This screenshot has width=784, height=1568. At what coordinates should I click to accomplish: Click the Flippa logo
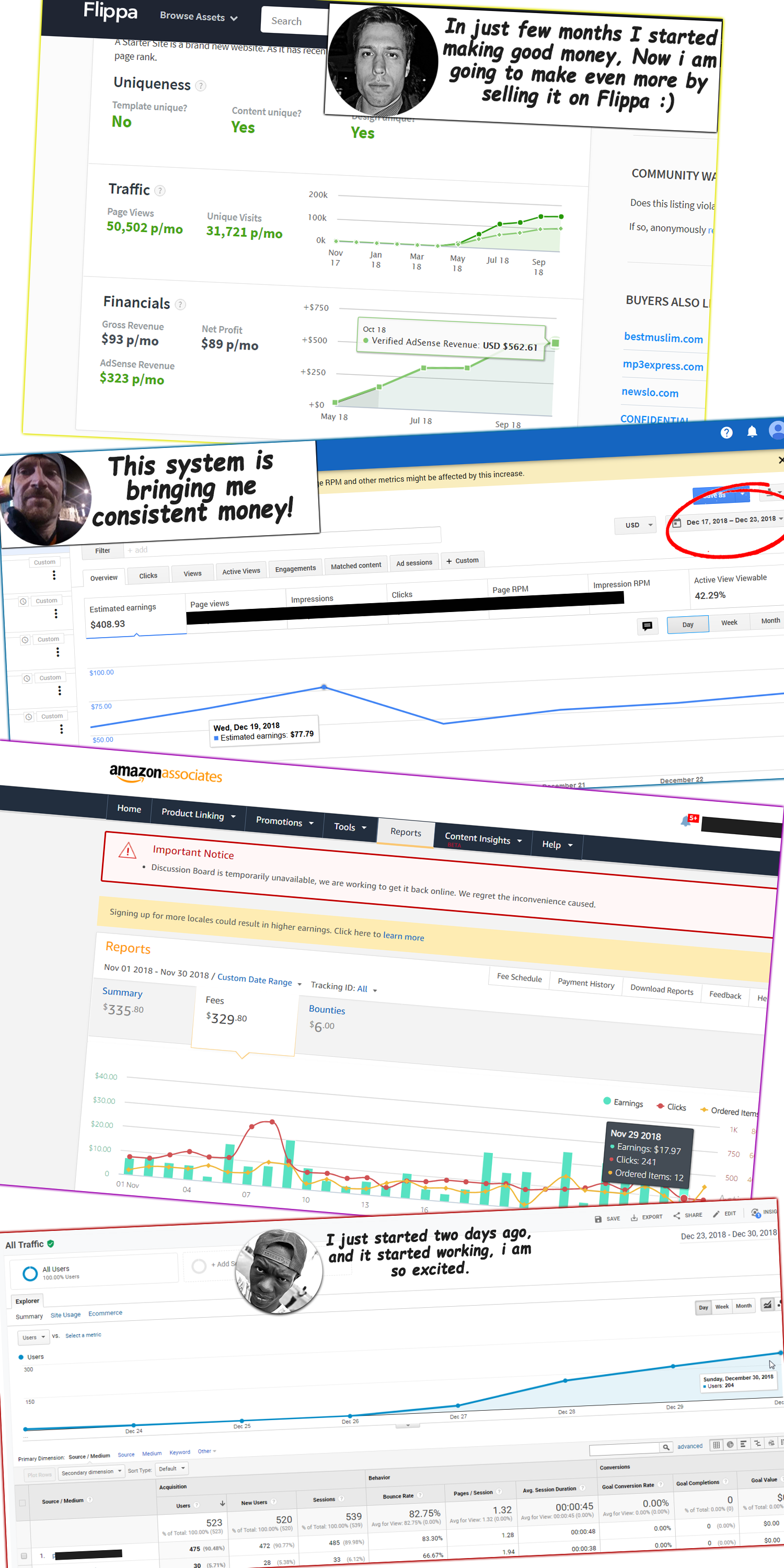(110, 11)
